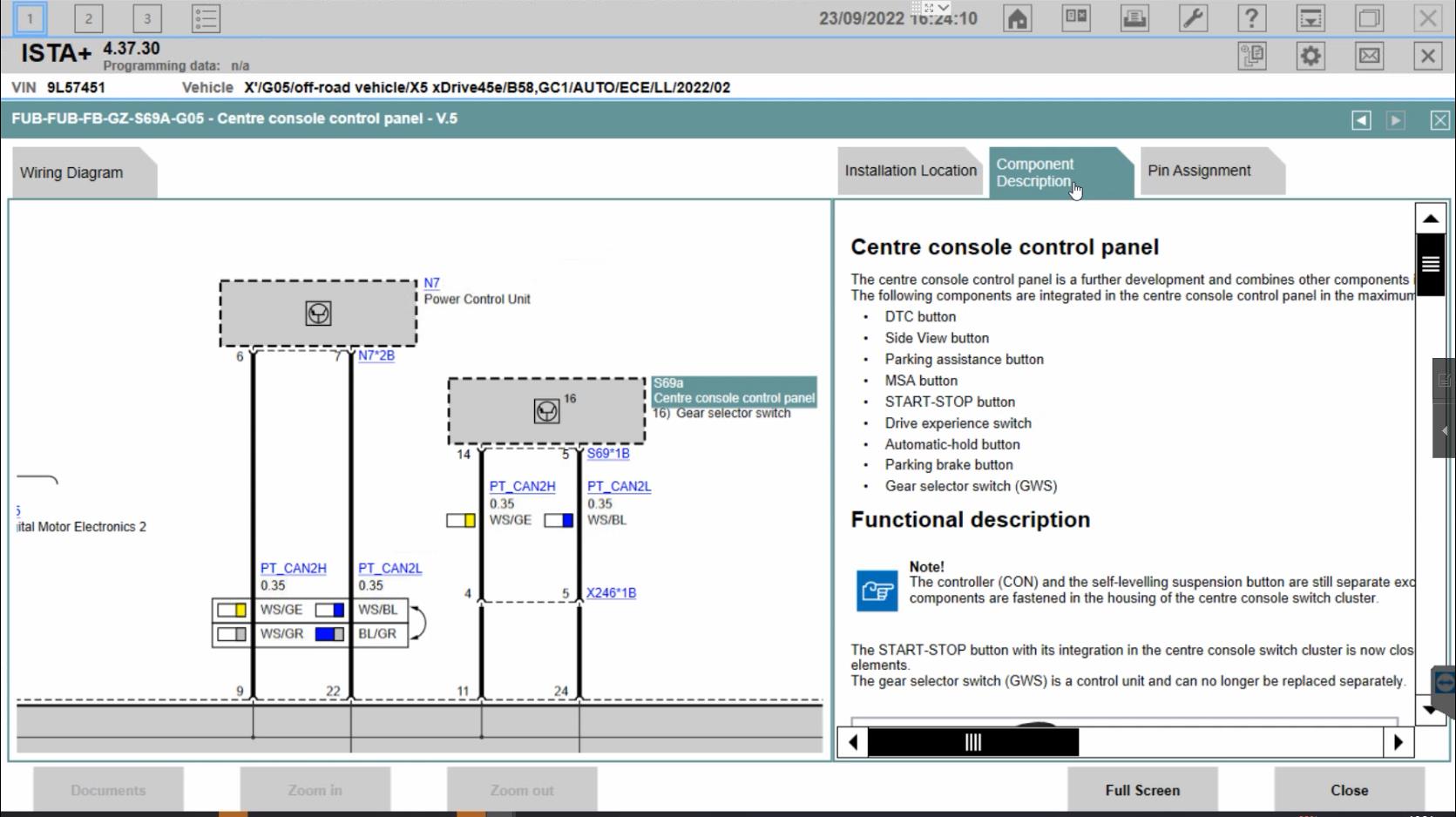Open the PT_CAN2H link under N7

tap(293, 569)
